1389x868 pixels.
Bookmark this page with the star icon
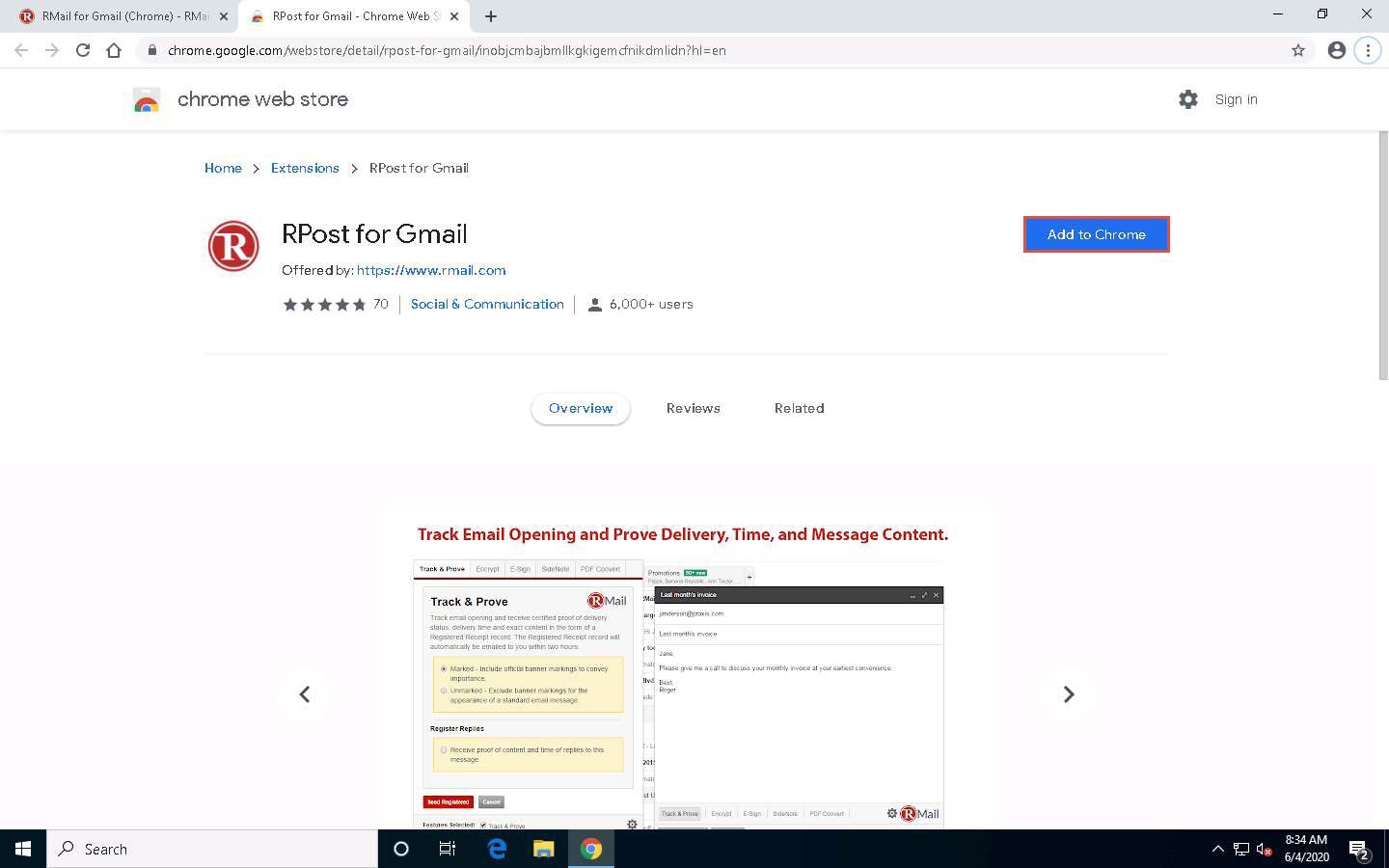point(1298,50)
